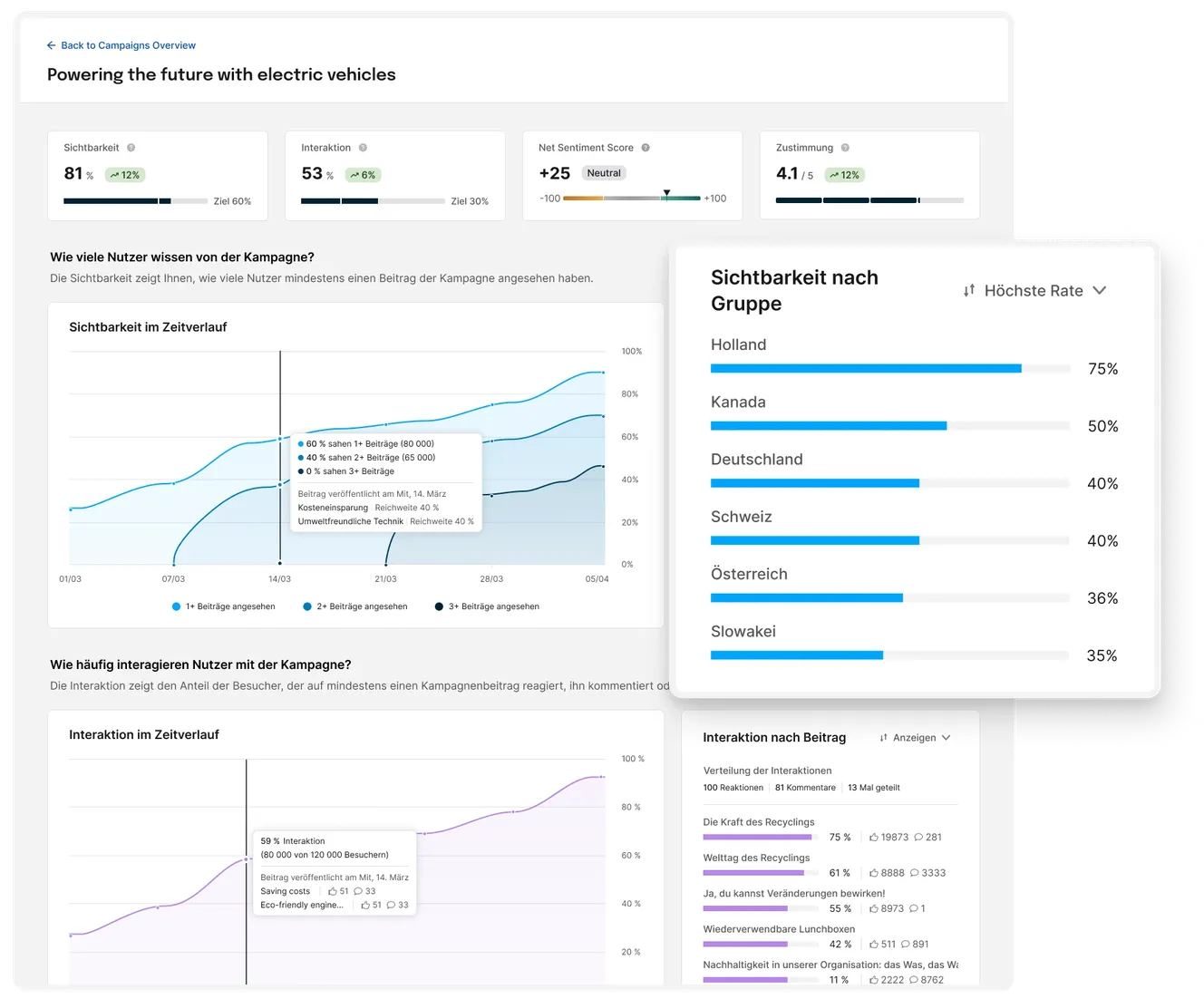This screenshot has width=1204, height=999.
Task: Click the green 12% trend badge on Sichtbarkeit
Action: [124, 174]
